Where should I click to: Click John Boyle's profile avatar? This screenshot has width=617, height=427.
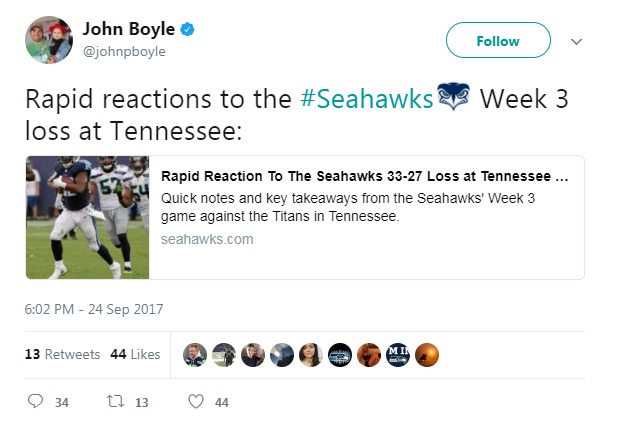pos(48,41)
